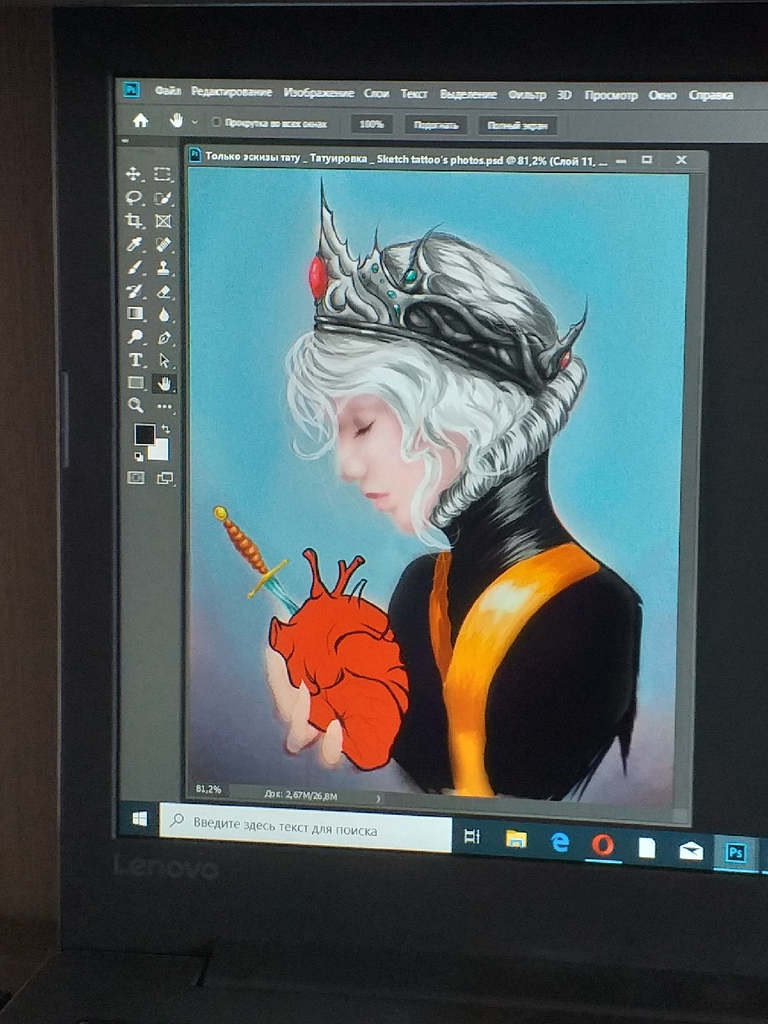Select the Rectangular Marquee tool
This screenshot has width=768, height=1024.
tap(162, 174)
